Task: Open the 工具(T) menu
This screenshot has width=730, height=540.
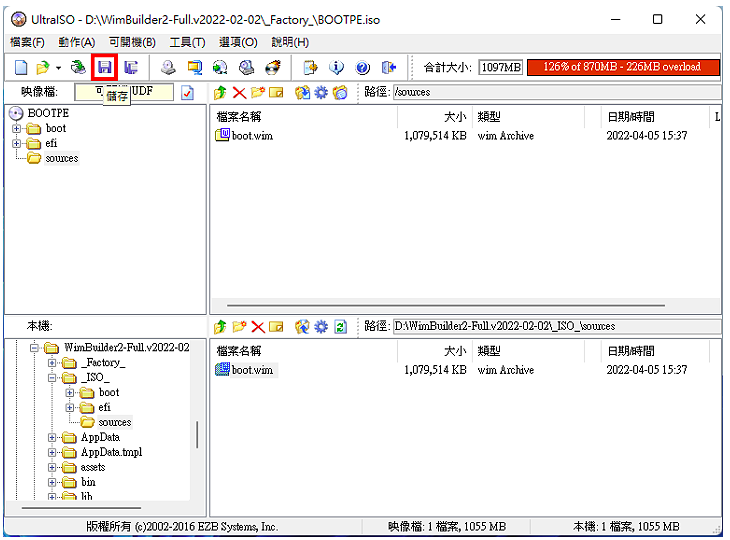Action: (x=187, y=42)
